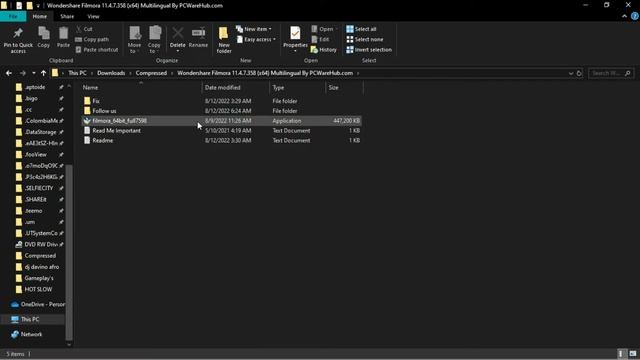Image resolution: width=640 pixels, height=360 pixels.
Task: Select This PC in navigation pane
Action: pos(30,319)
